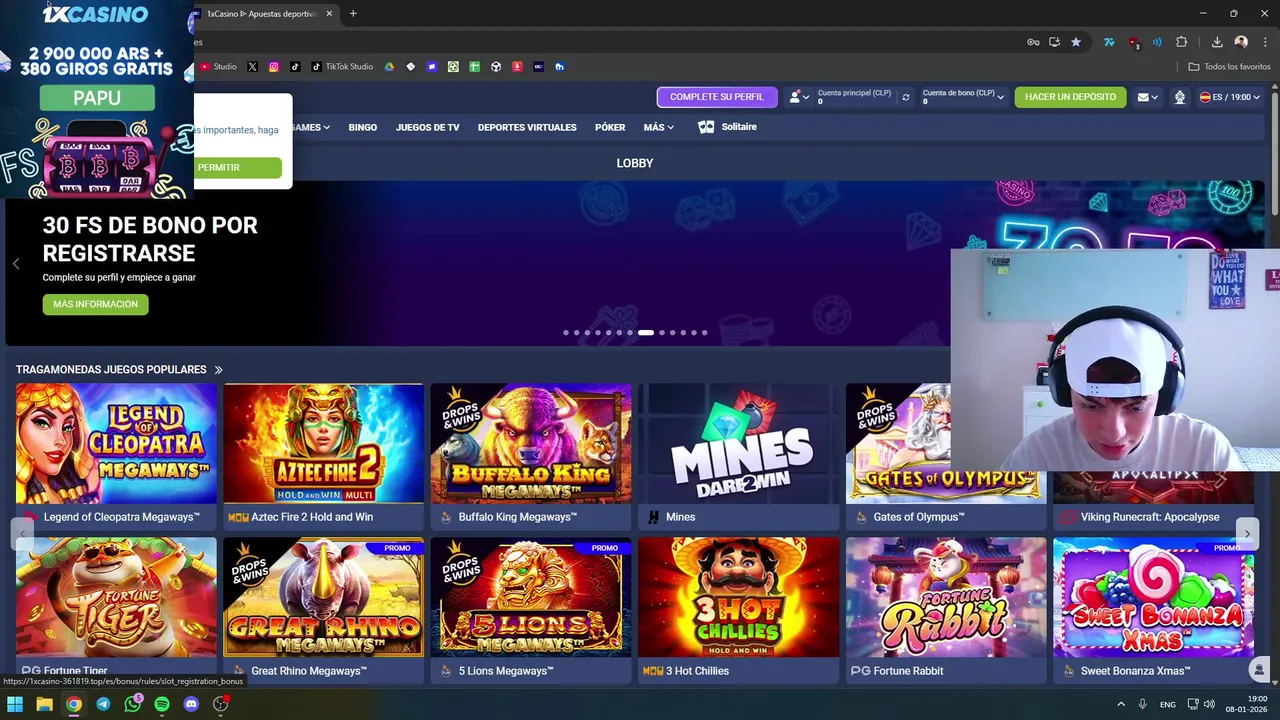Open the JUEGOS DE TV menu item
This screenshot has height=720, width=1280.
427,127
